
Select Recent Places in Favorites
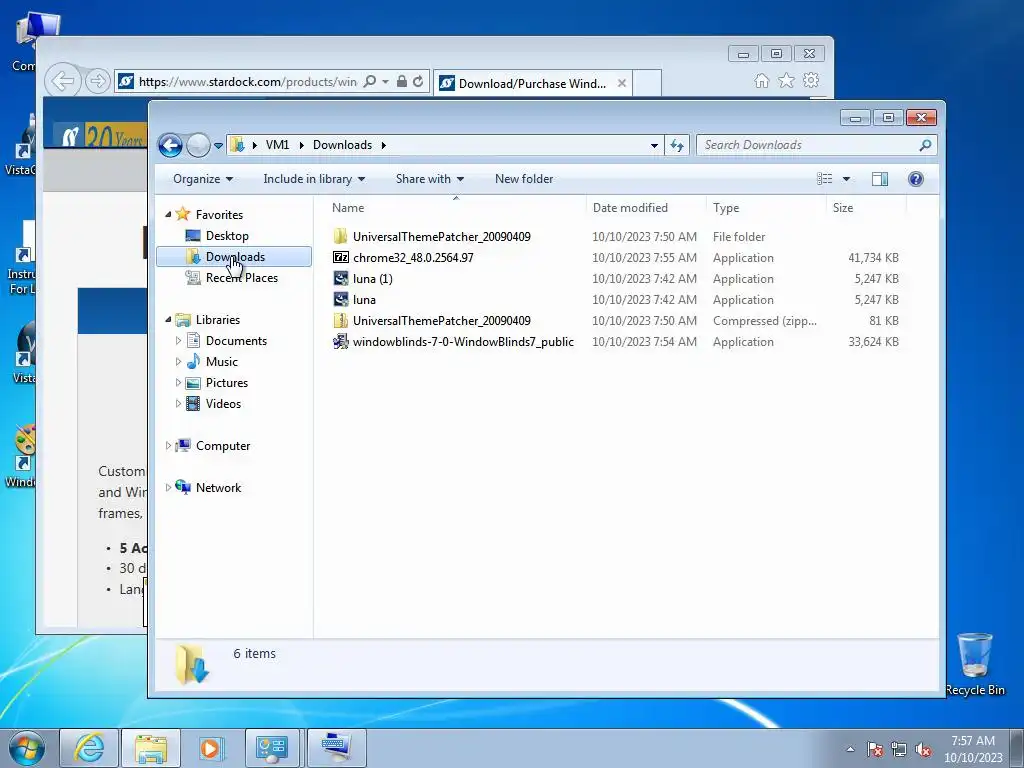click(241, 278)
